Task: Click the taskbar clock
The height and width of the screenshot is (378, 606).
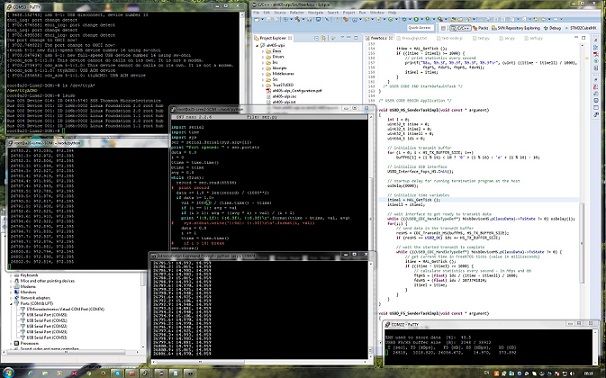Action: point(590,373)
